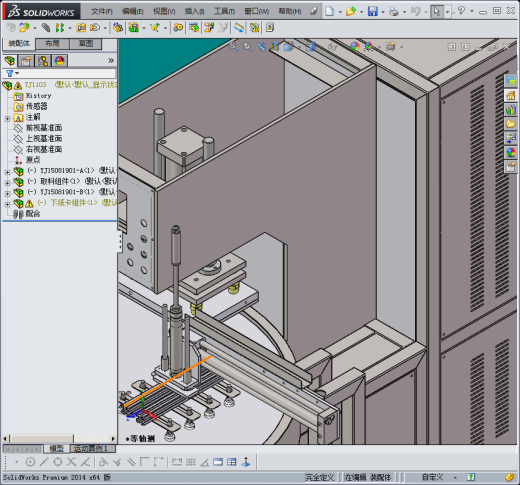Switch to the 布局 tab
The image size is (520, 485).
[x=52, y=44]
